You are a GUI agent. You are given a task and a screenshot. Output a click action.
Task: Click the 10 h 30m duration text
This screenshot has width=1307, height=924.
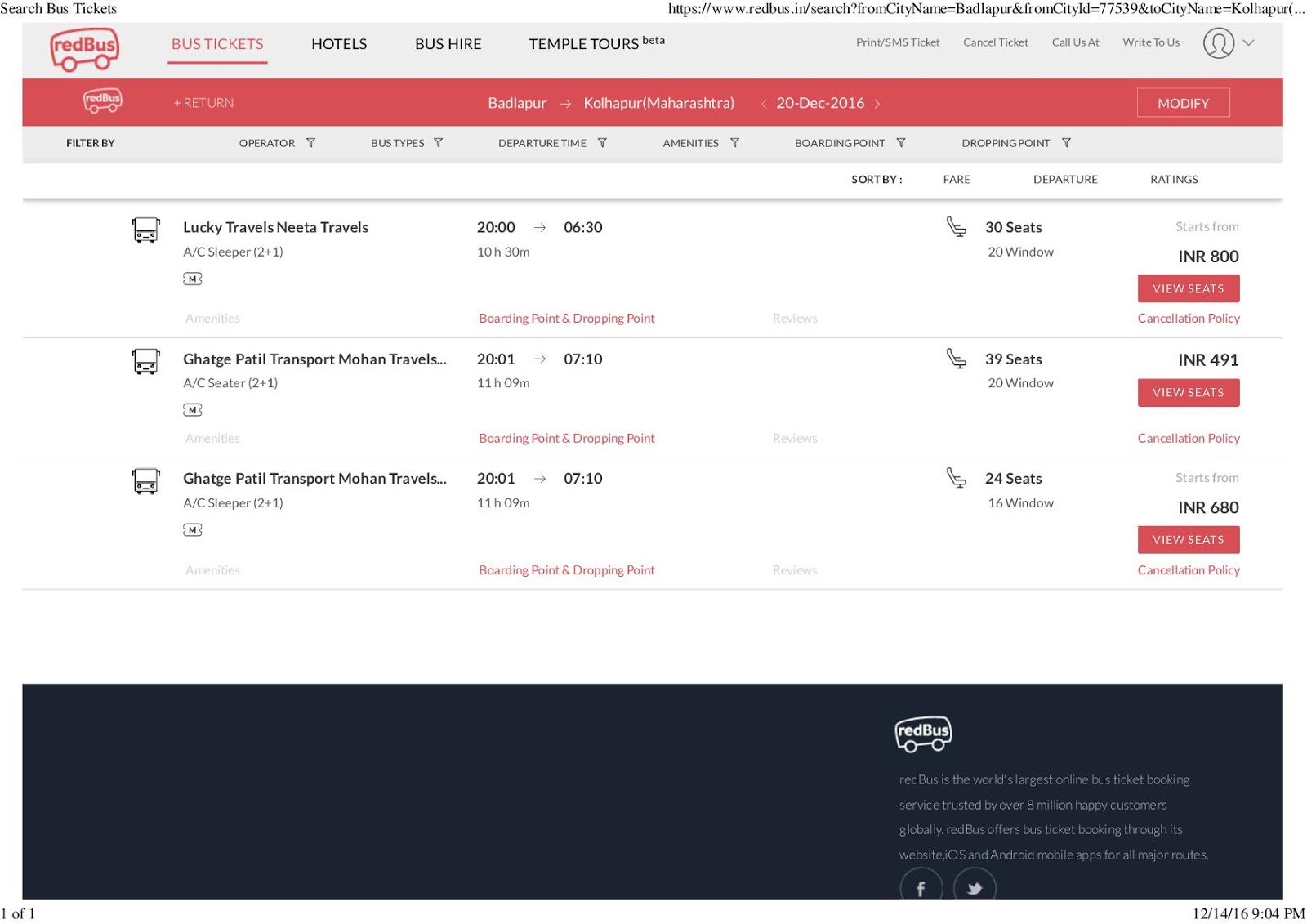point(503,252)
